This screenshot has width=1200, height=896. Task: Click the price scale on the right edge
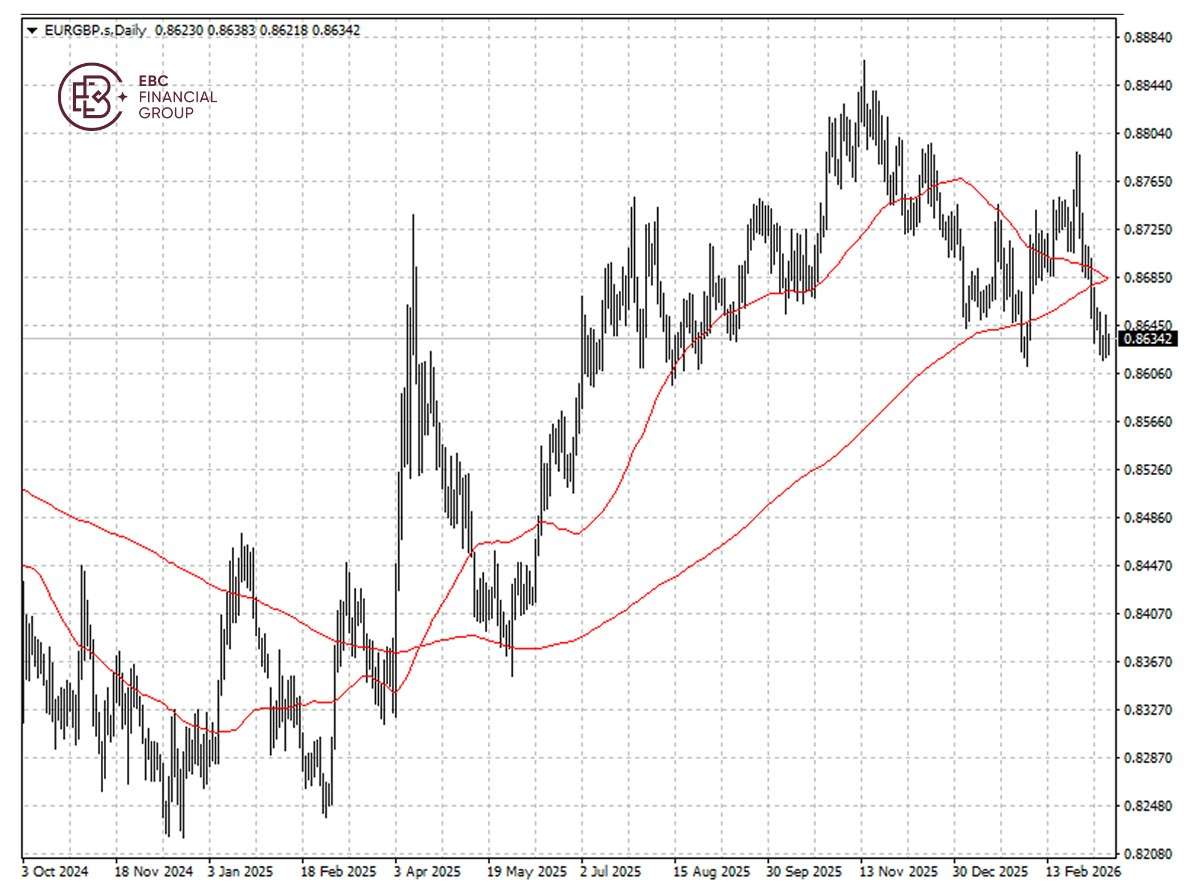tap(1147, 450)
